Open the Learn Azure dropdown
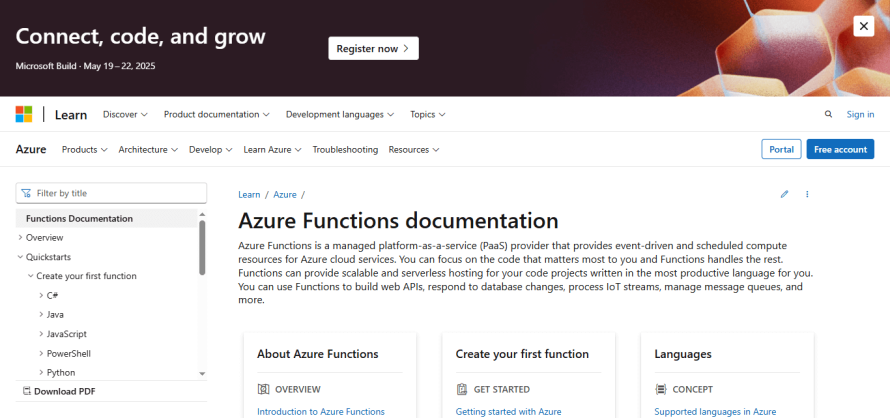890x418 pixels. 272,149
